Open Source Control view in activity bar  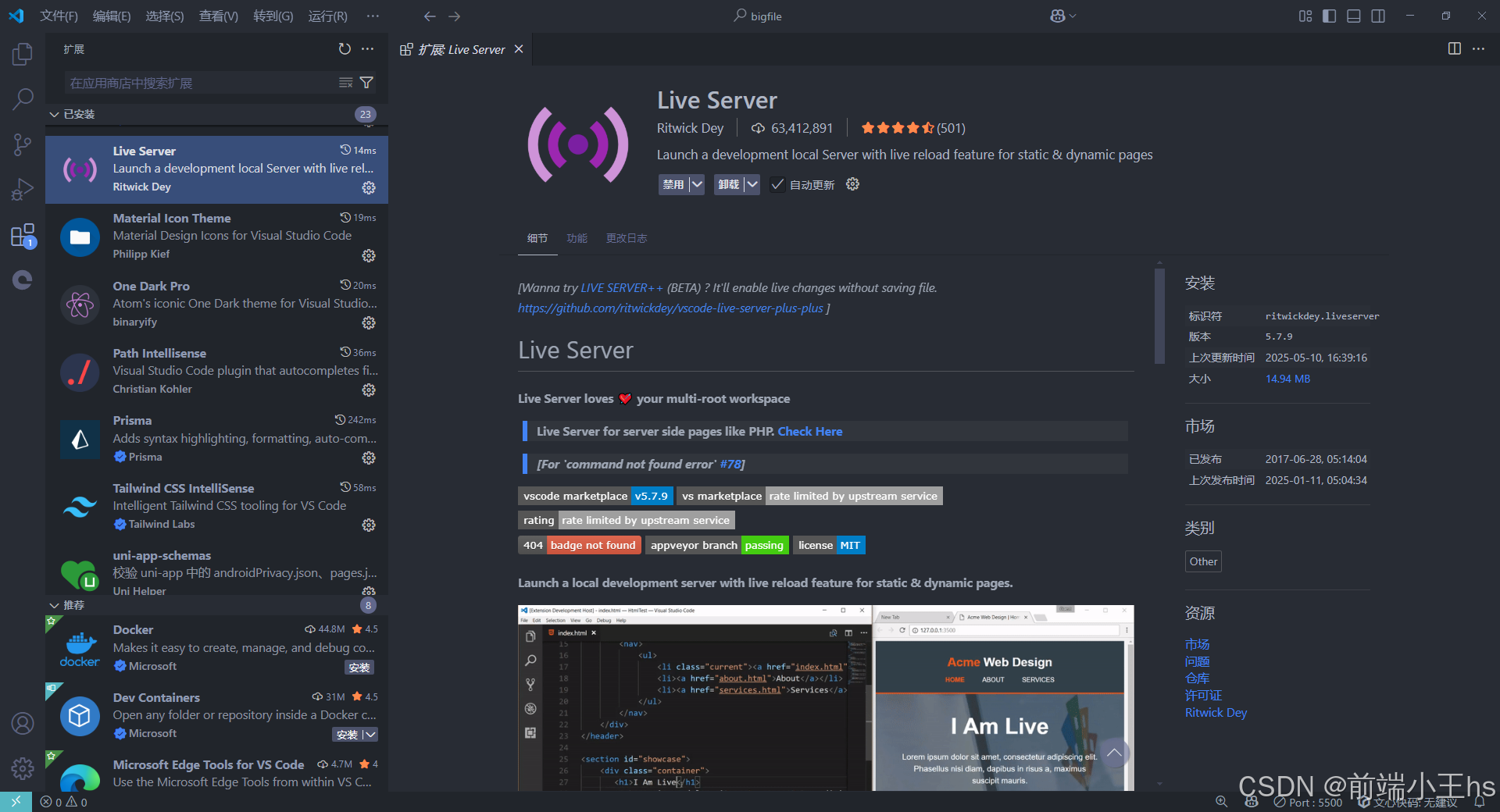[x=23, y=144]
